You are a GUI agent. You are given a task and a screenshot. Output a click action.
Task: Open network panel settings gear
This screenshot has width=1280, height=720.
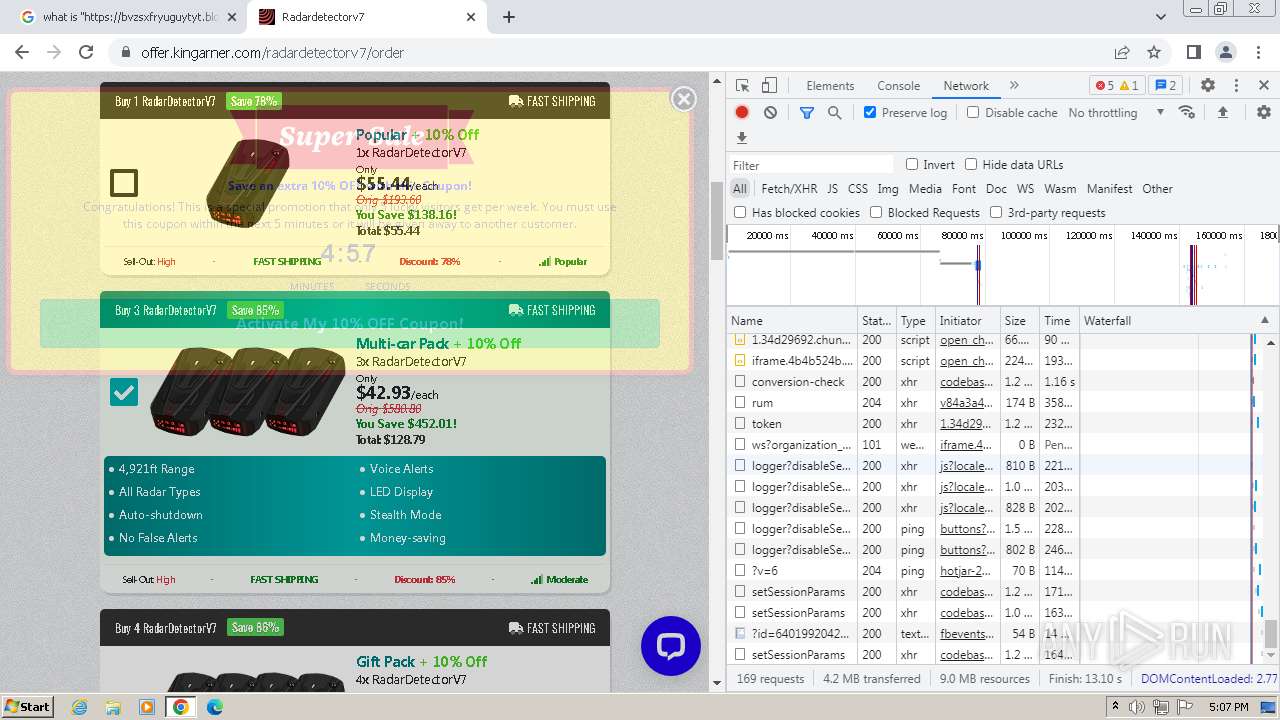pyautogui.click(x=1264, y=113)
